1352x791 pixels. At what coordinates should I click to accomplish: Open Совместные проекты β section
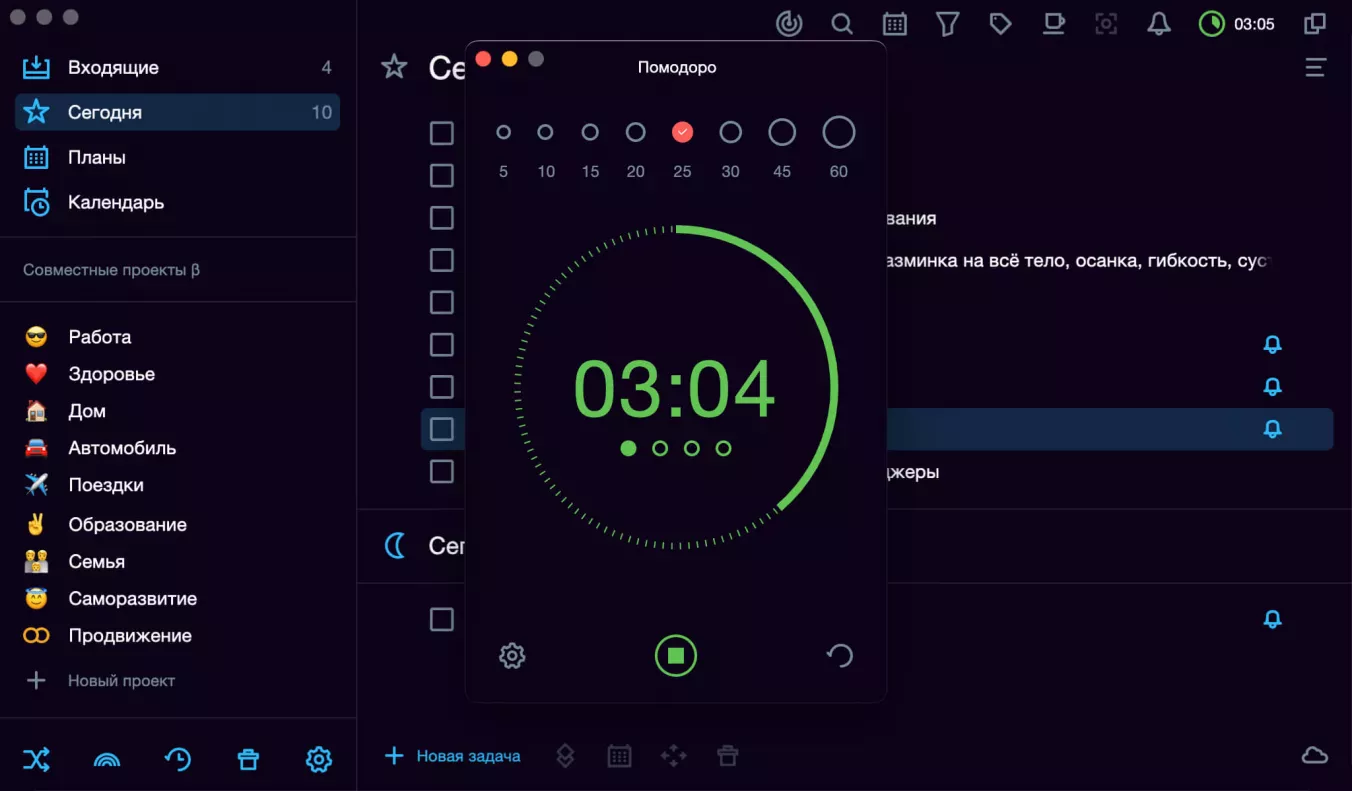[x=111, y=270]
